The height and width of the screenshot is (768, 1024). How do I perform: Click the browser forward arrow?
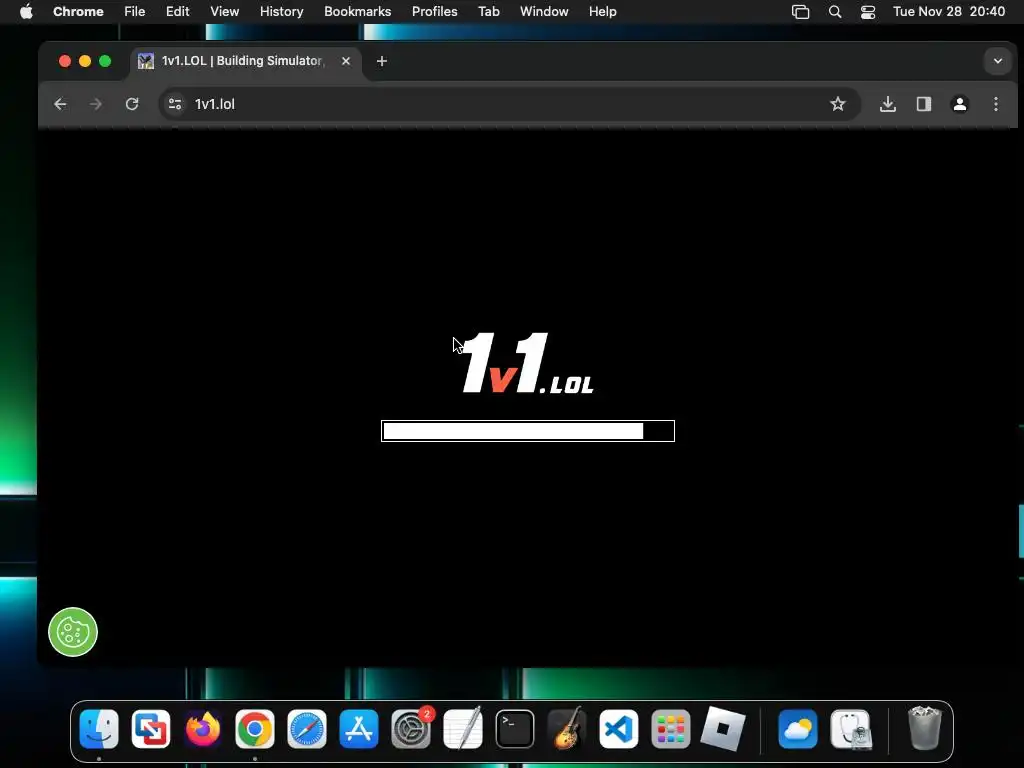[96, 104]
